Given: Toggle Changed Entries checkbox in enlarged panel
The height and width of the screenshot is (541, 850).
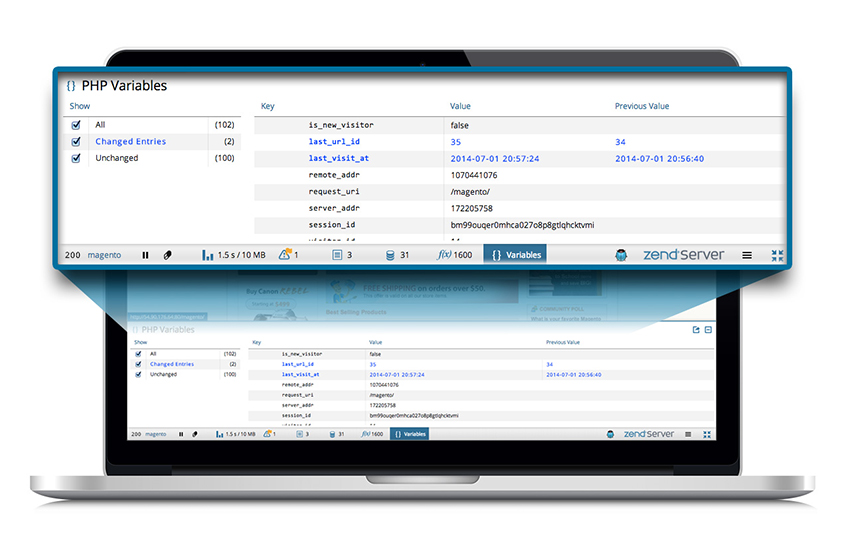Looking at the screenshot, I should tap(76, 142).
